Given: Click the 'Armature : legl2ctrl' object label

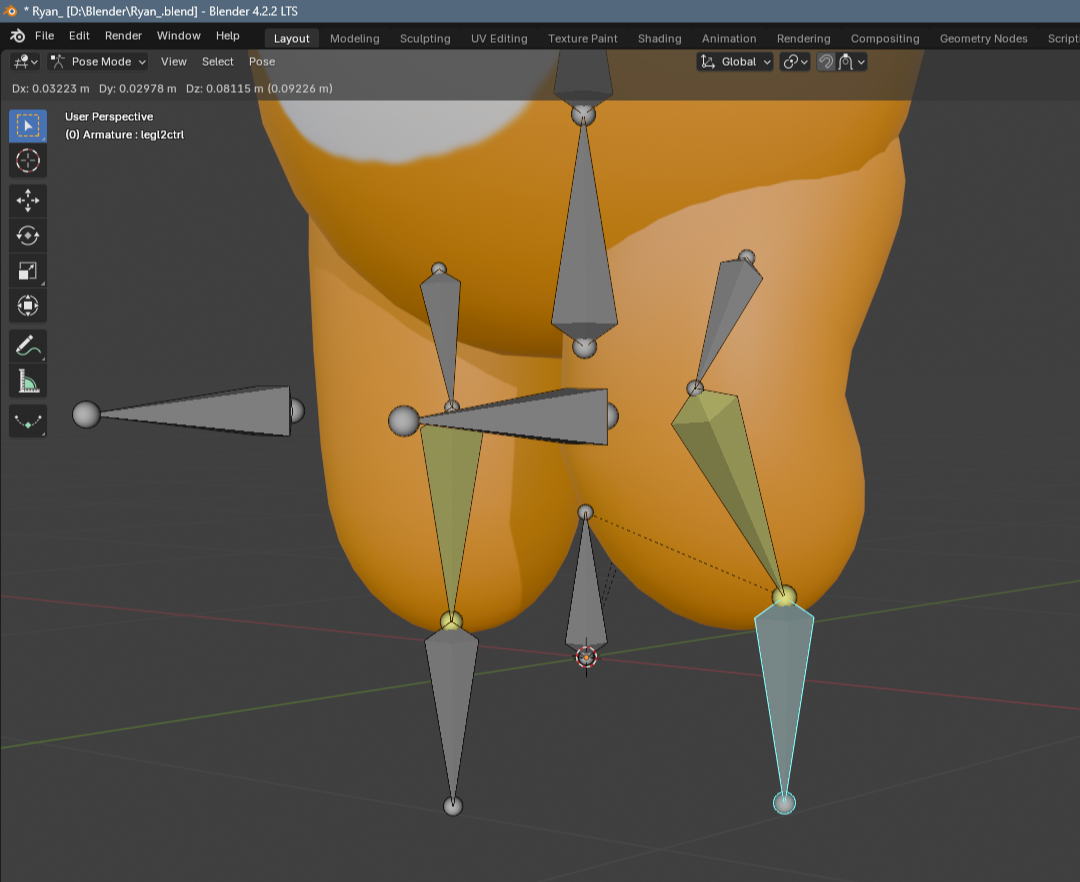Looking at the screenshot, I should pyautogui.click(x=125, y=134).
